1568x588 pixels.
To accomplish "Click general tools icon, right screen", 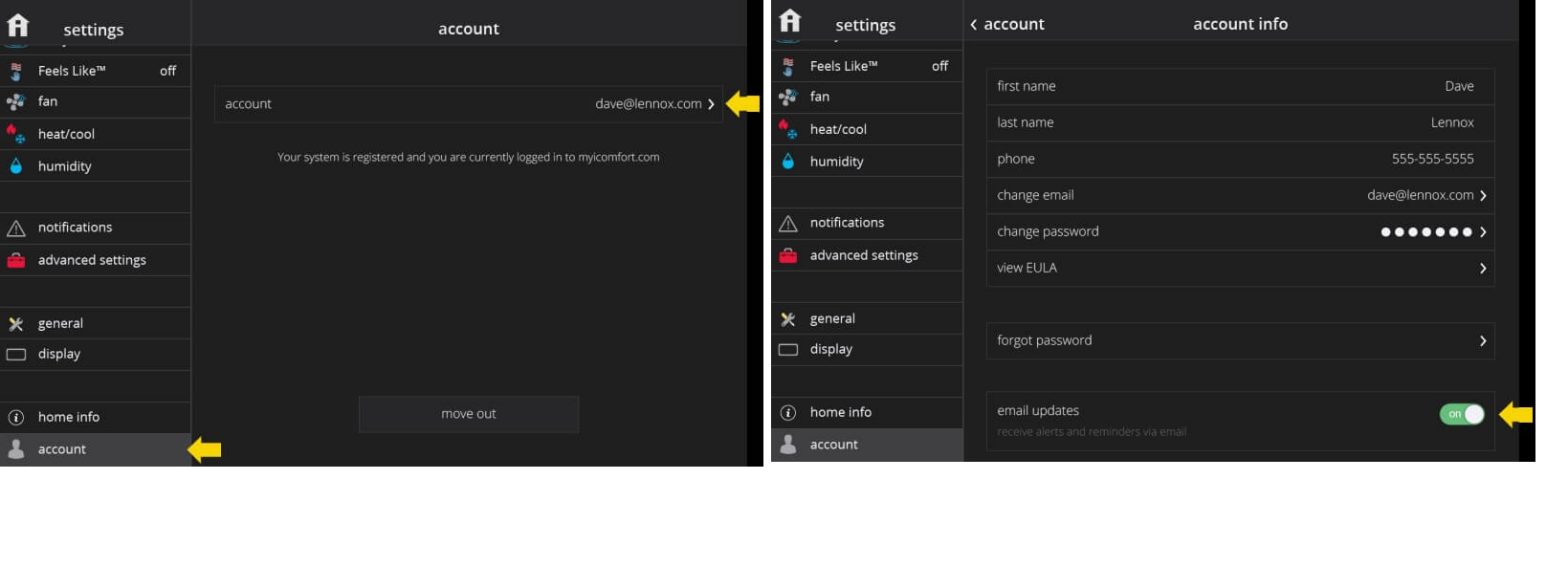I will pyautogui.click(x=788, y=319).
